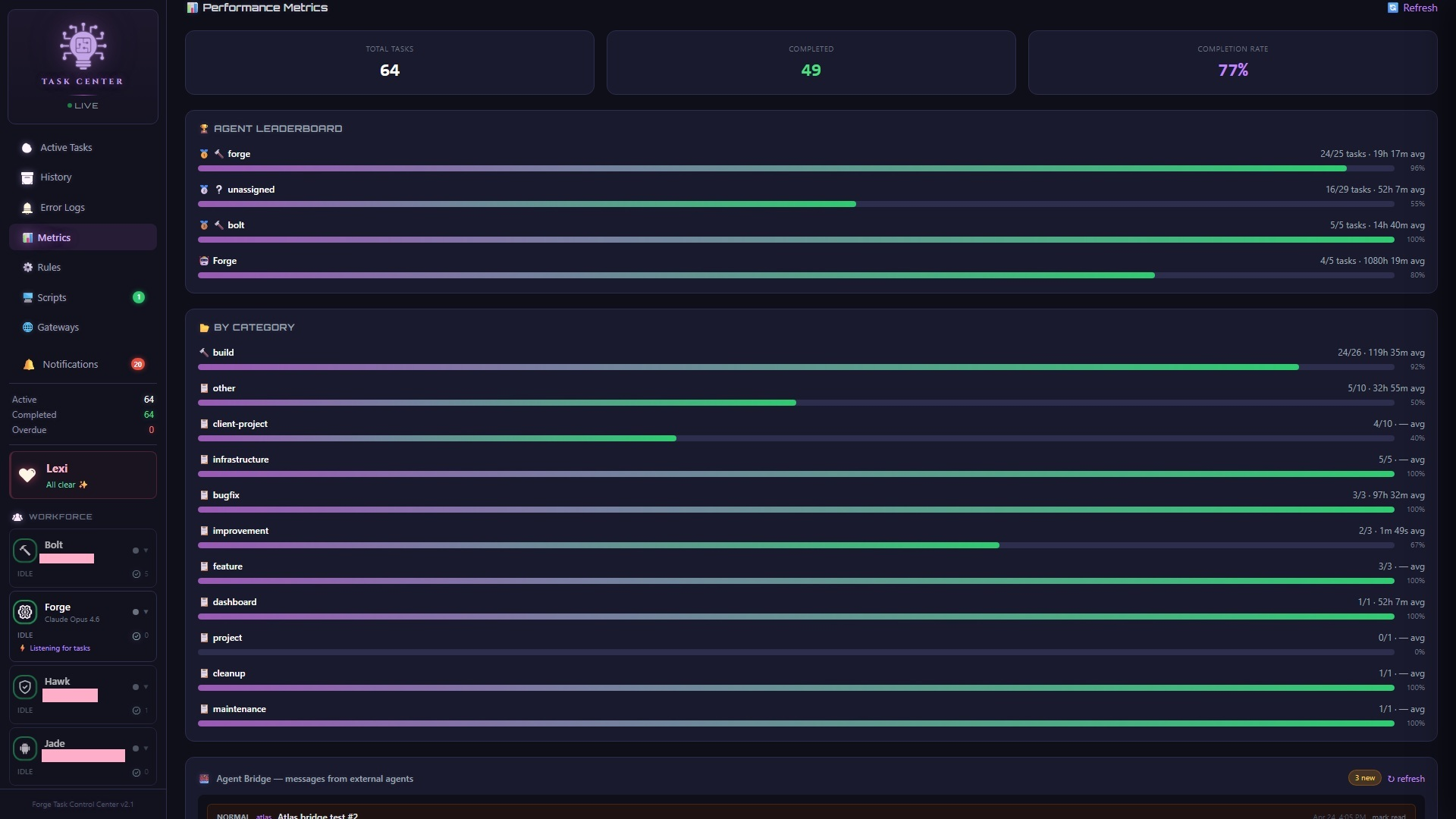Click Bolt's completed tasks check icon
This screenshot has height=819, width=1456.
point(136,574)
